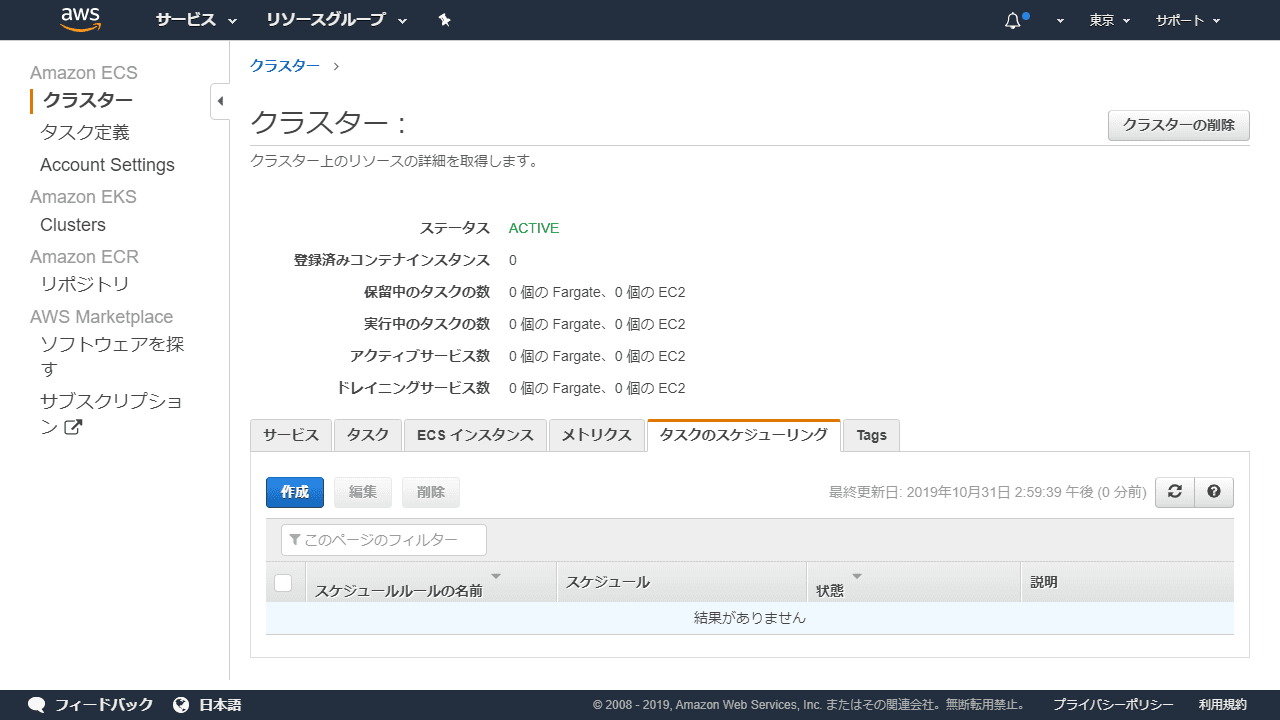The image size is (1280, 720).
Task: Select クラスター in the sidebar
Action: pos(88,100)
